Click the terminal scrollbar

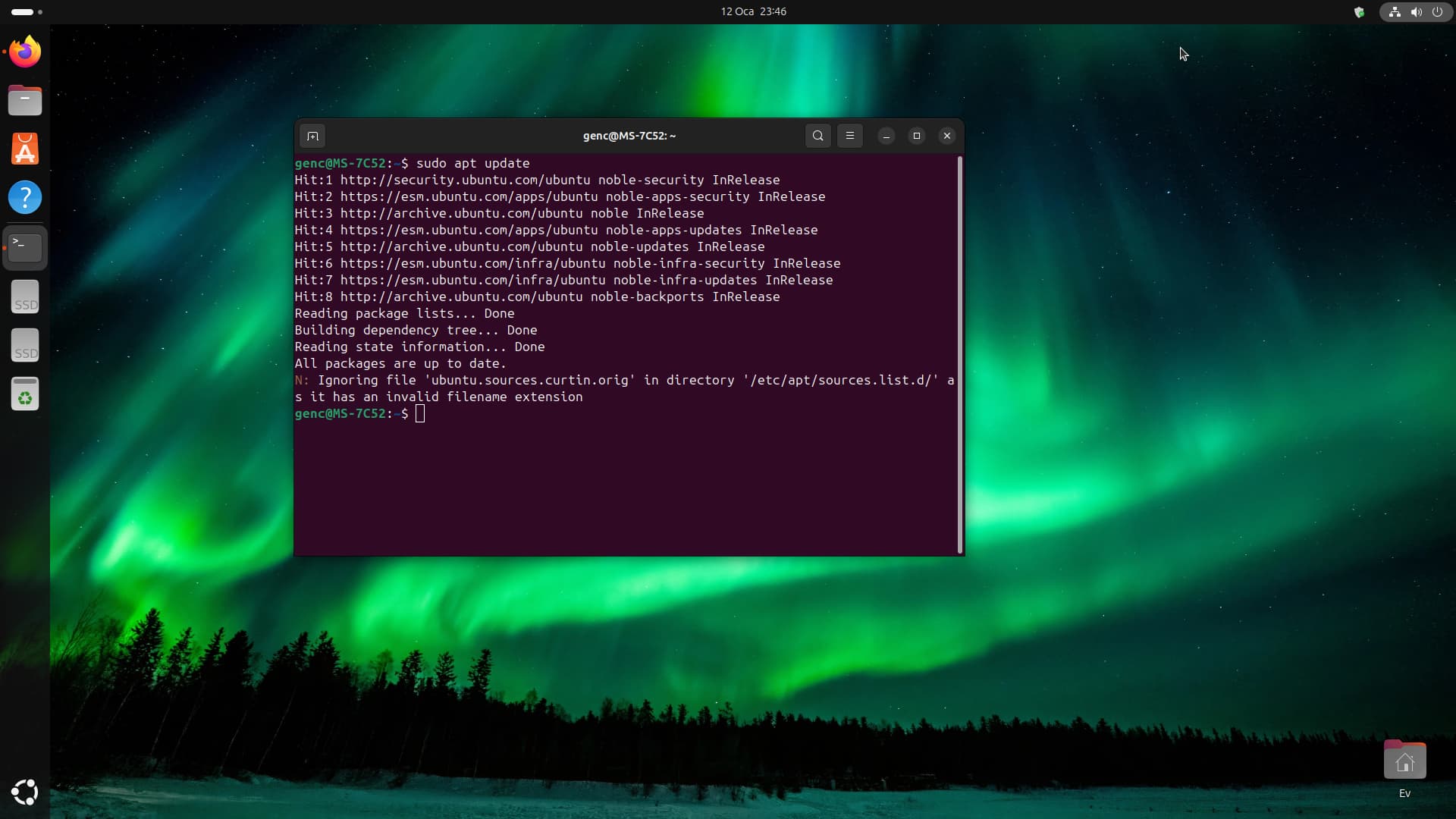[x=960, y=353]
